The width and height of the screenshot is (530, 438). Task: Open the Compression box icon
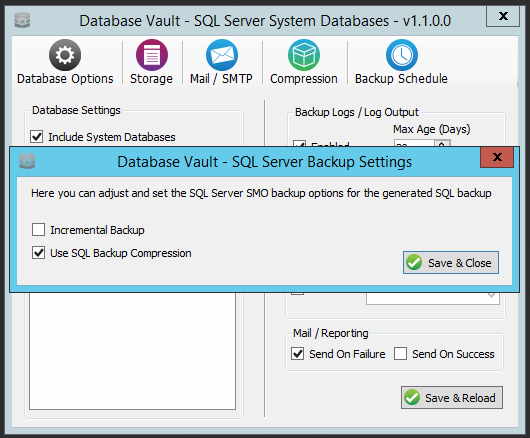tap(304, 55)
